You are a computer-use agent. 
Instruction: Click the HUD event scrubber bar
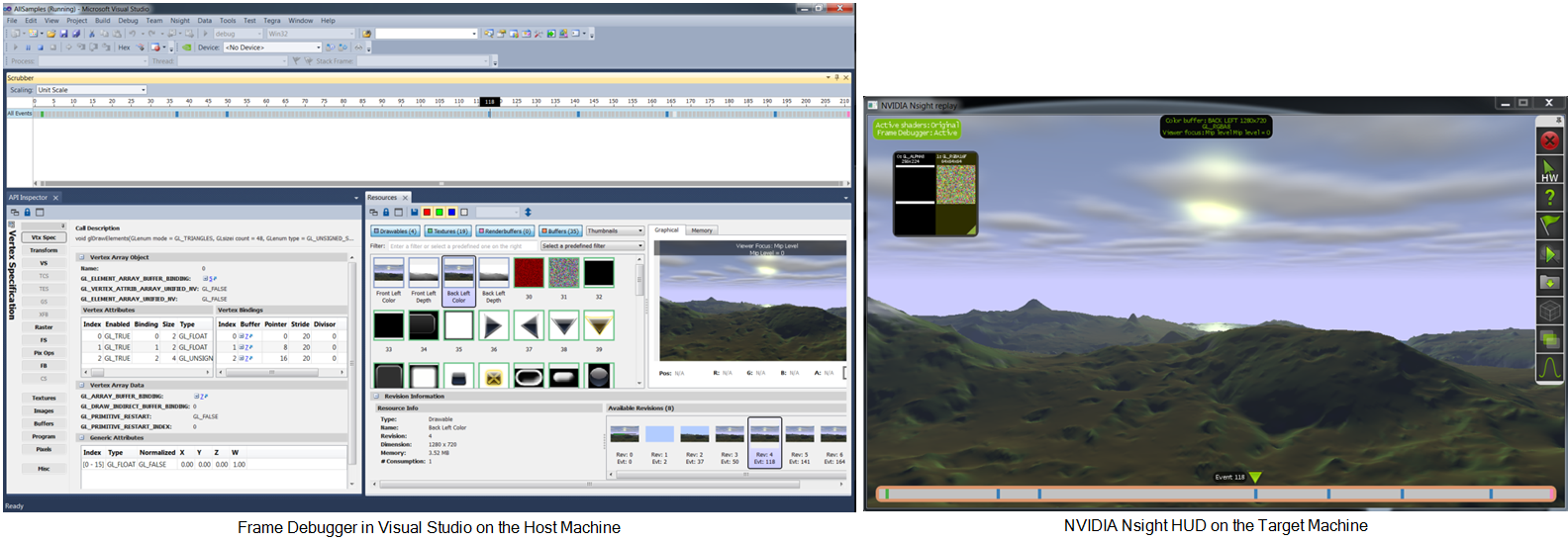[x=1215, y=493]
